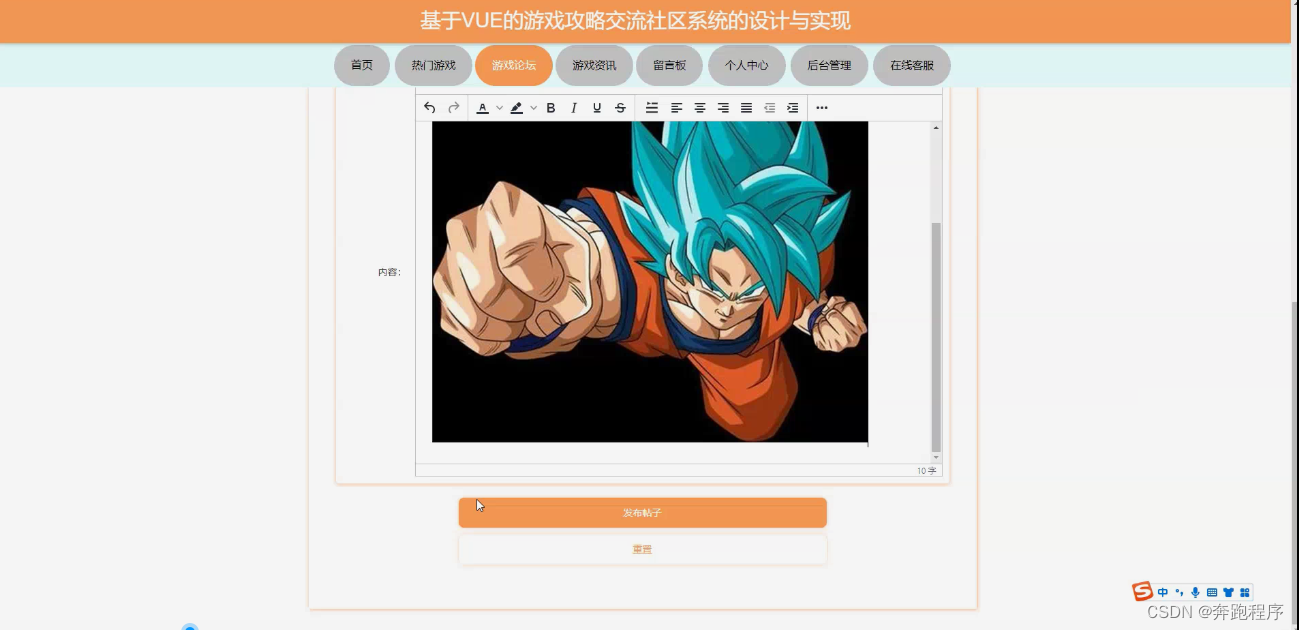Viewport: 1299px width, 630px height.
Task: Click the editor's vertical scrollbar thumb
Action: [x=936, y=337]
